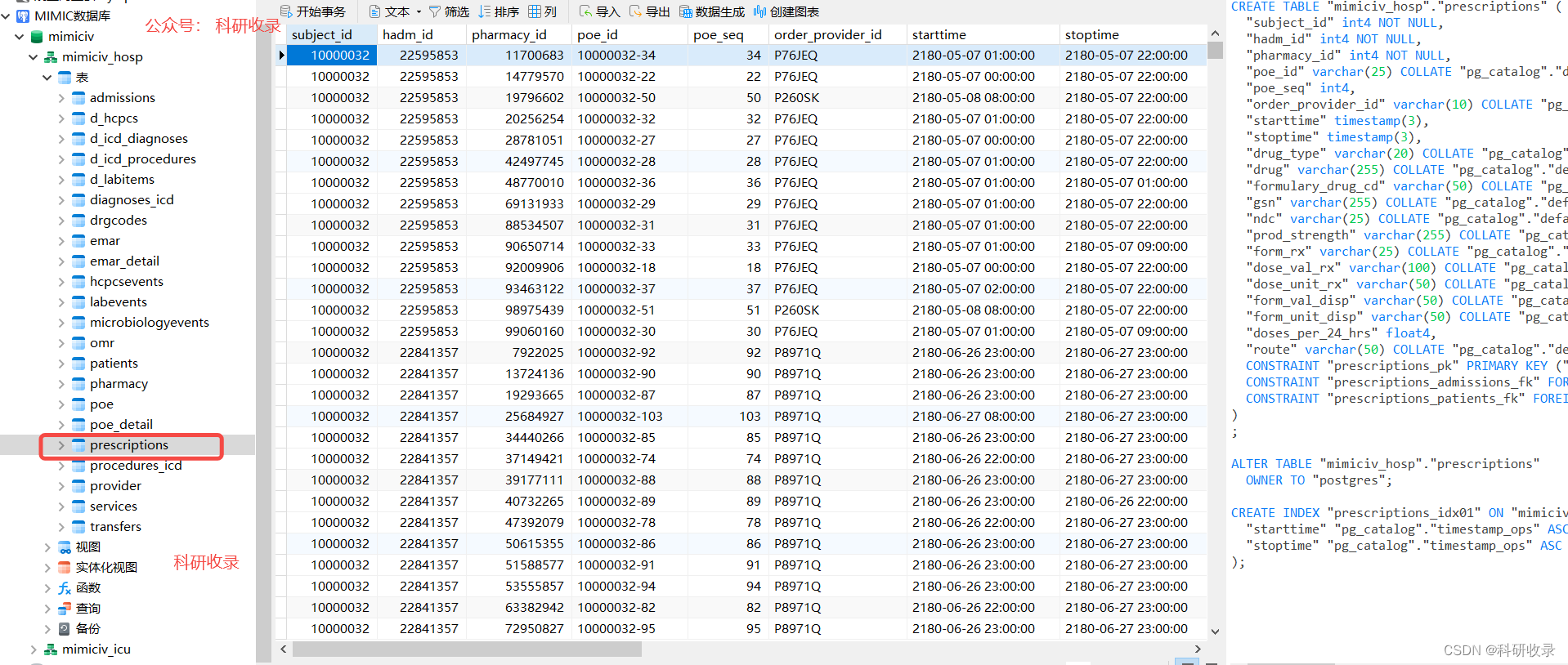
Task: Click the pharmacy_id column header
Action: (x=518, y=34)
